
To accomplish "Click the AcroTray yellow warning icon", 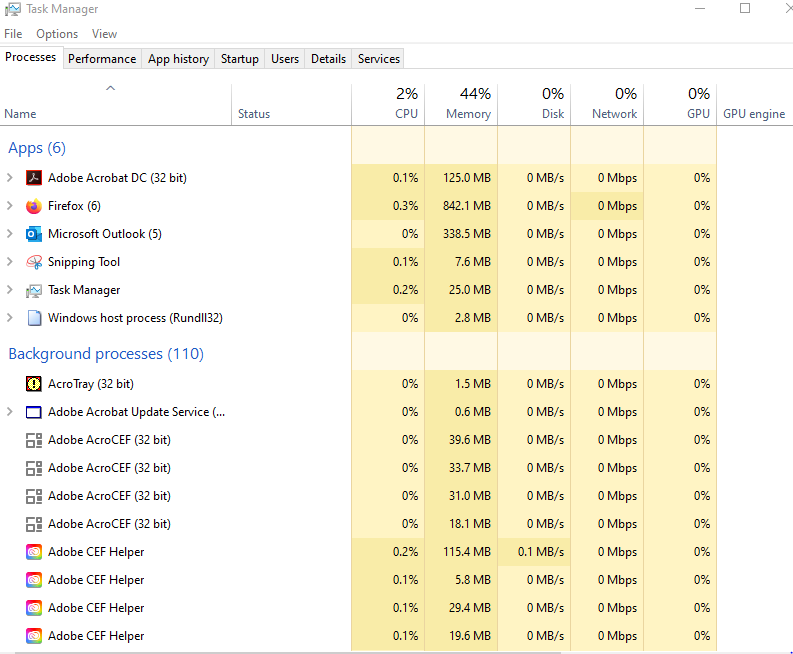I will (34, 384).
